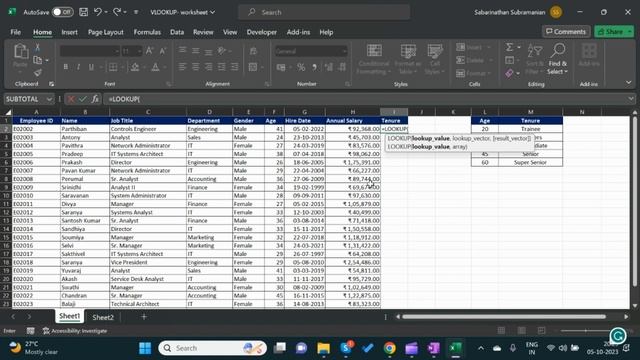640x360 pixels.
Task: Click the AutoSum sigma icon
Action: point(509,47)
